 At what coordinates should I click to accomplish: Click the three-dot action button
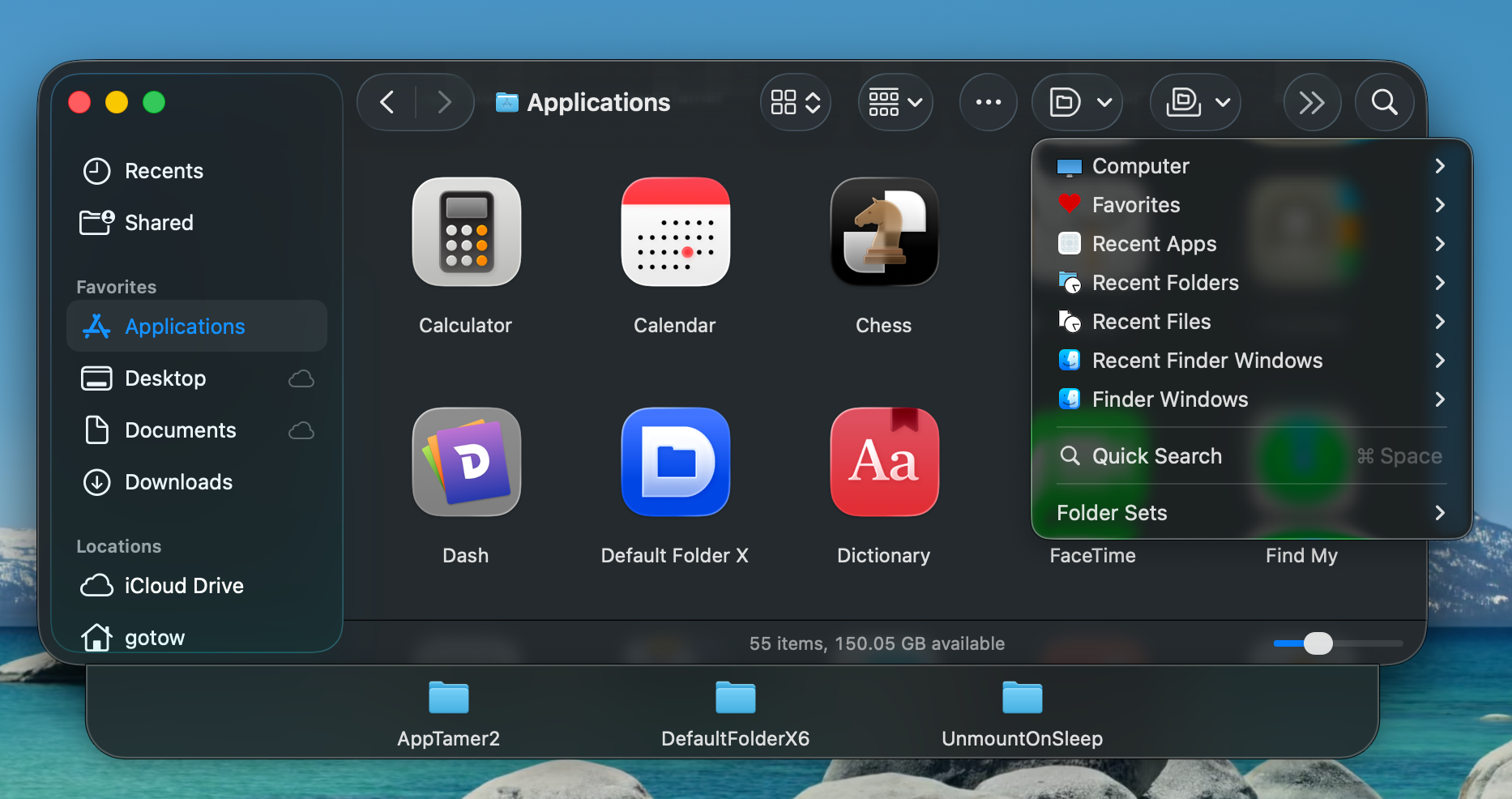point(989,102)
